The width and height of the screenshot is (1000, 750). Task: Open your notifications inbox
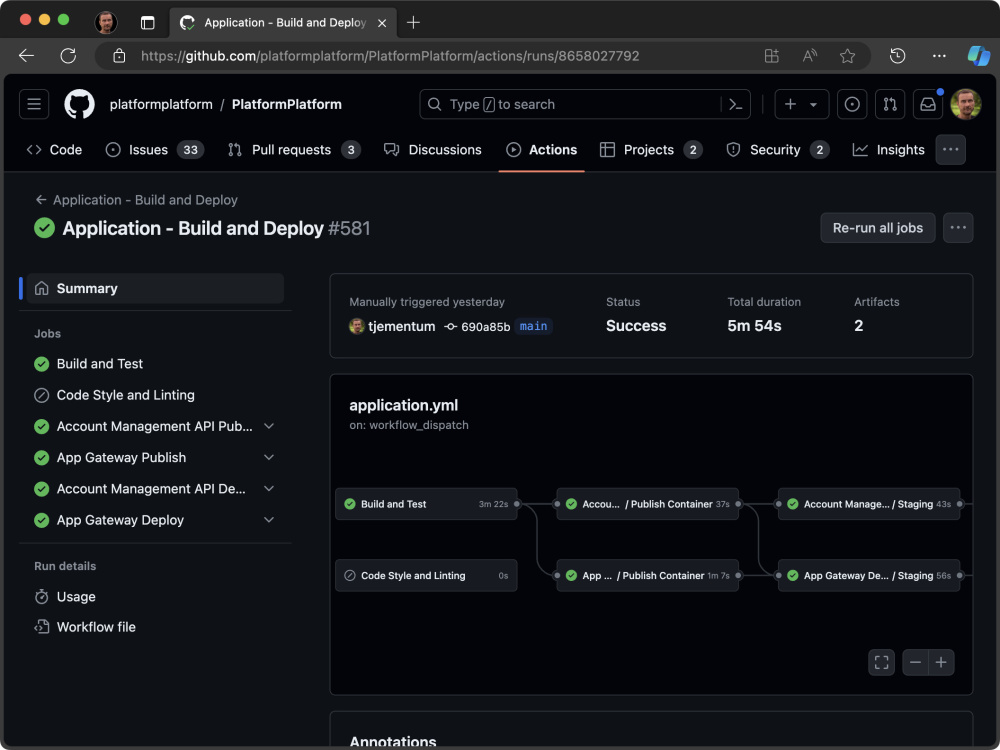coord(928,104)
